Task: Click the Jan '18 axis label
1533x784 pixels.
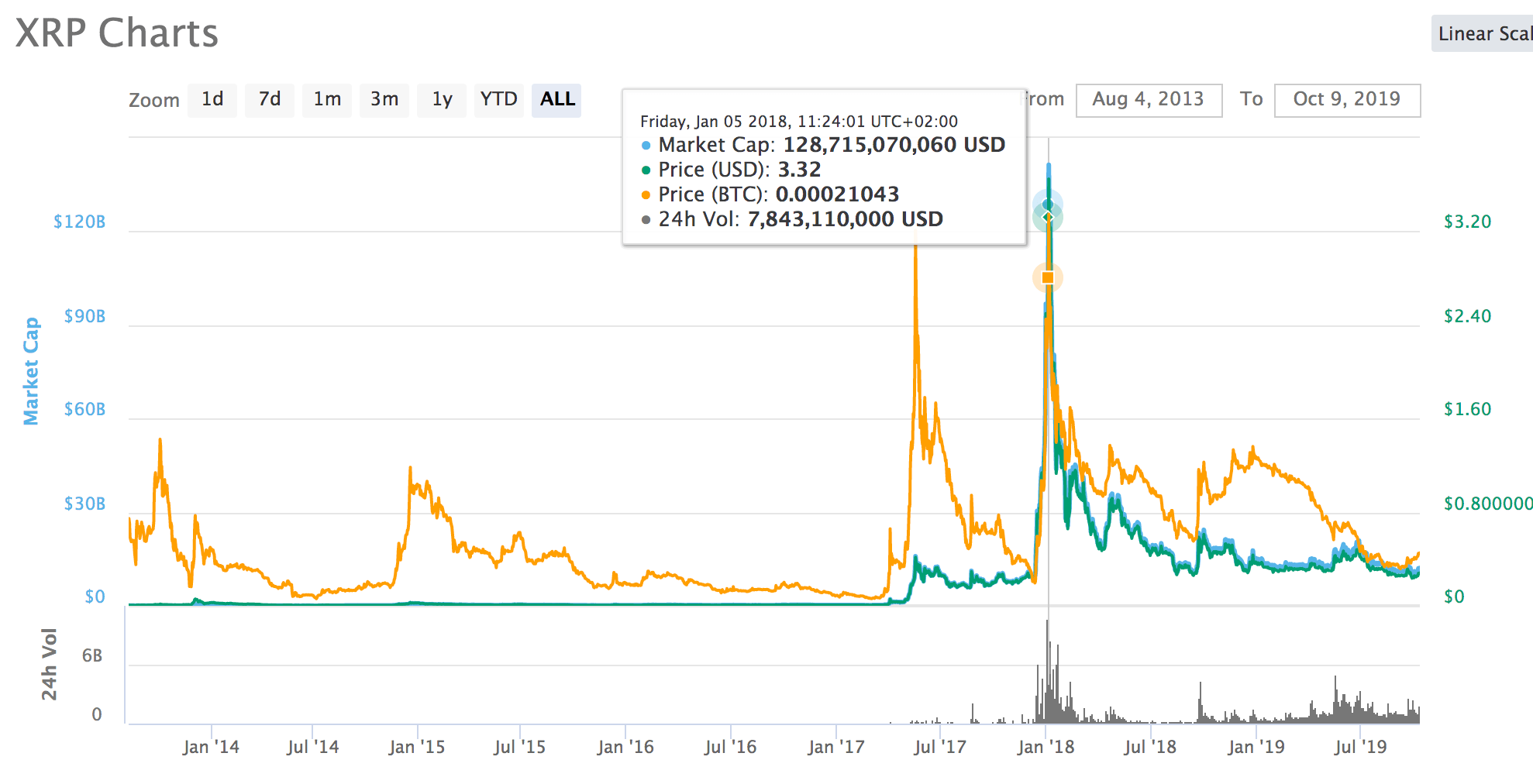Action: [1046, 747]
